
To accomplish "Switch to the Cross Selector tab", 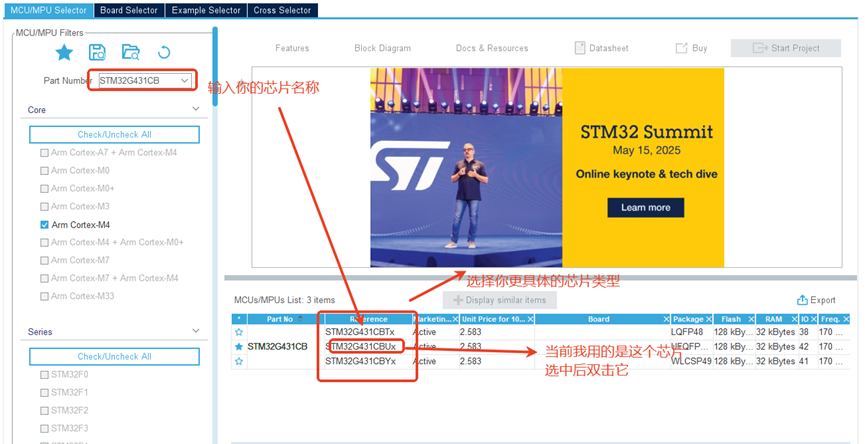I will [282, 10].
